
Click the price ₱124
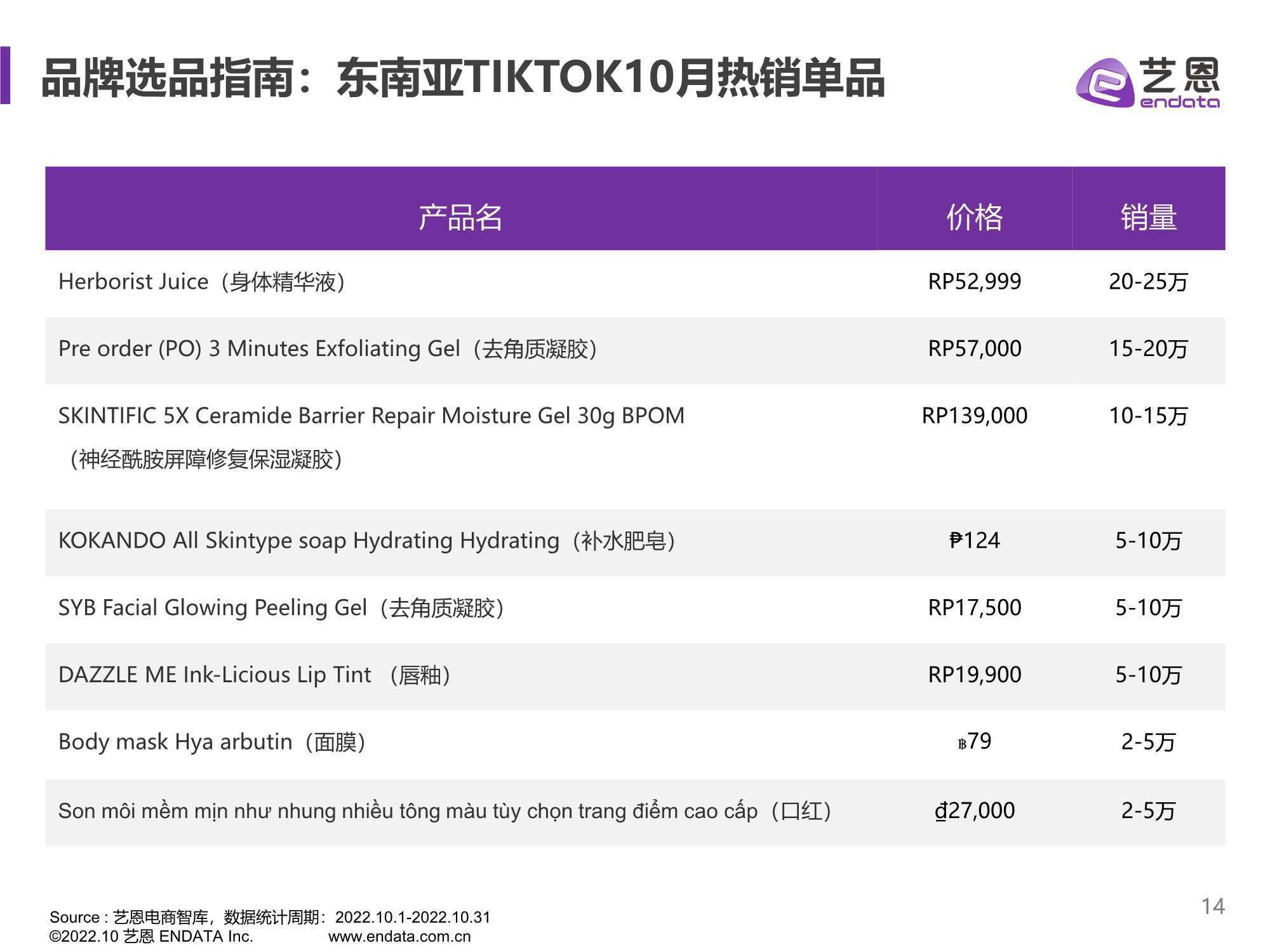(975, 541)
